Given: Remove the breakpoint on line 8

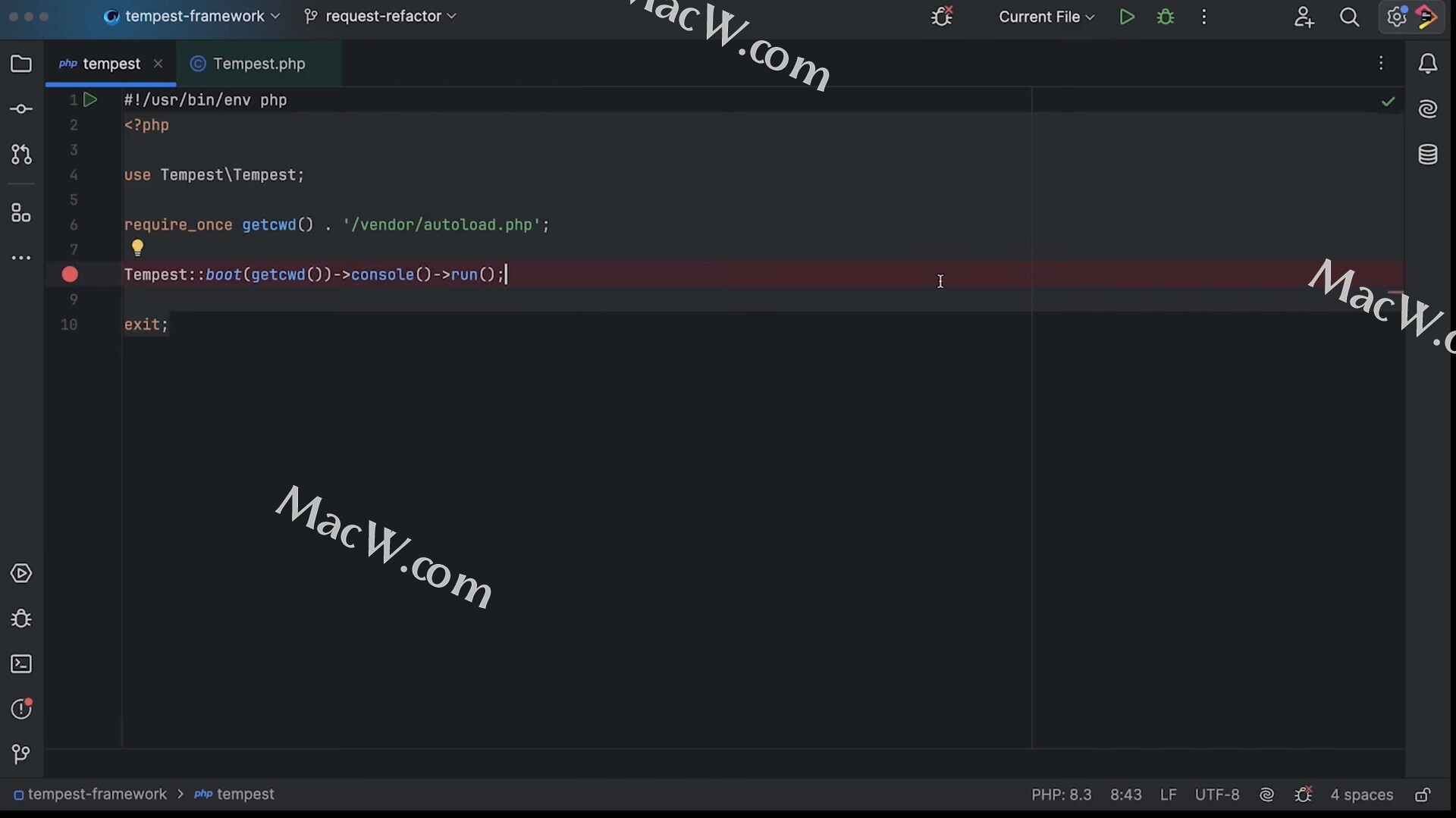Looking at the screenshot, I should point(70,274).
